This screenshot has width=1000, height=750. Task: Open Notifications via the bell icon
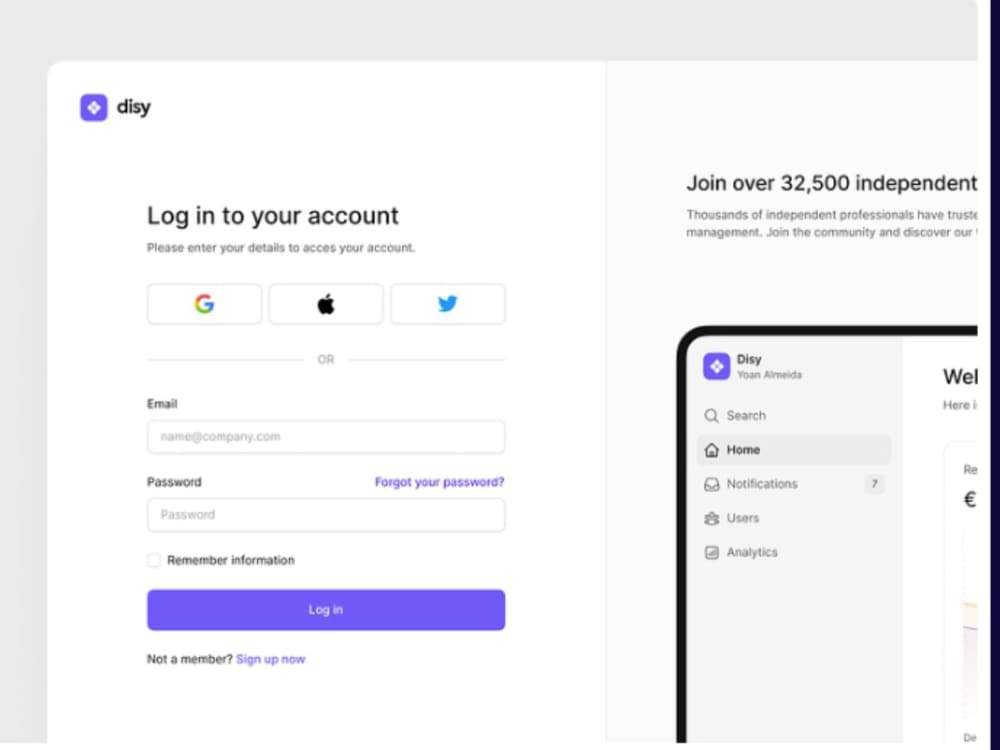(x=711, y=484)
